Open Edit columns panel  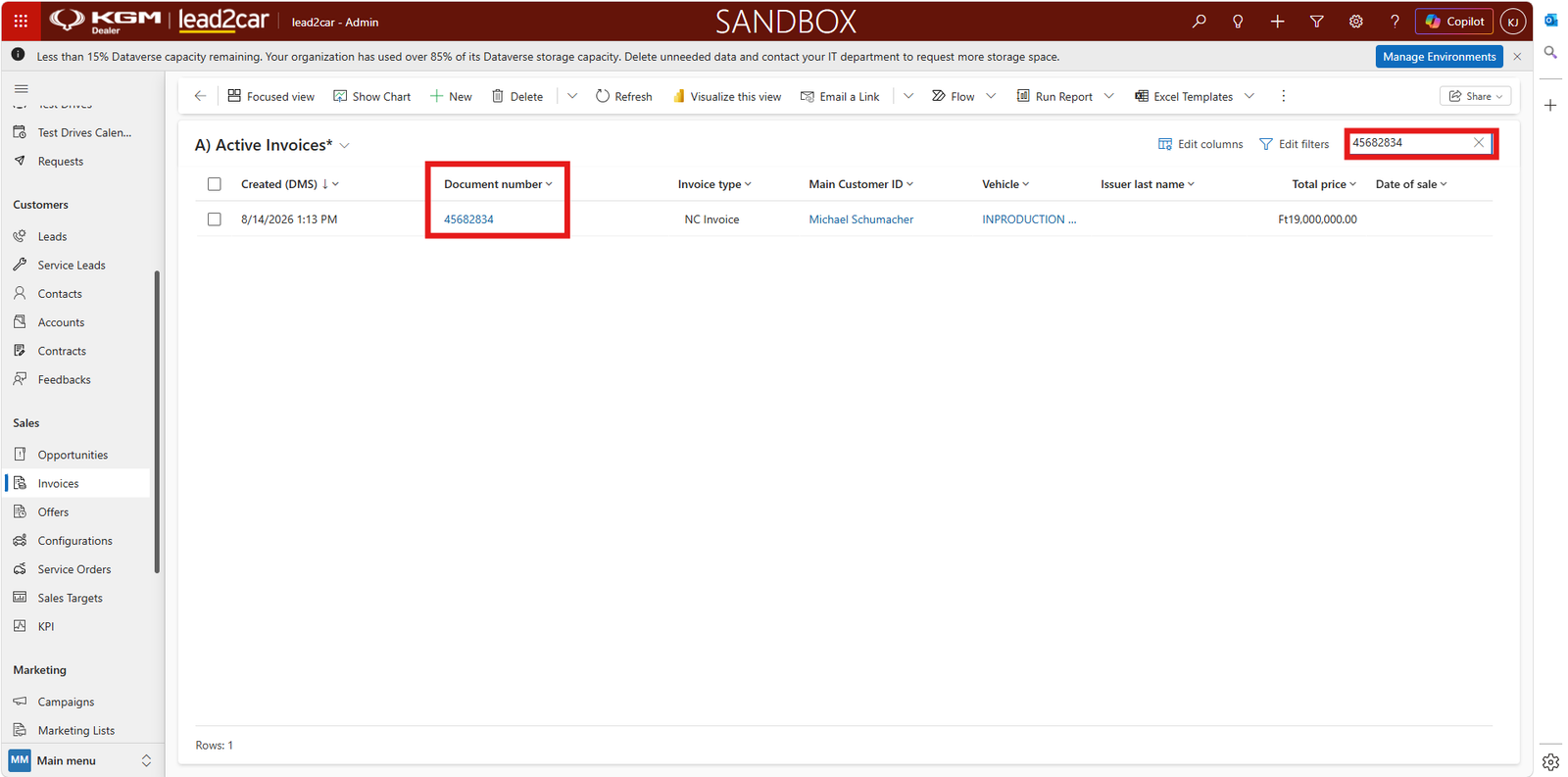pos(1200,144)
